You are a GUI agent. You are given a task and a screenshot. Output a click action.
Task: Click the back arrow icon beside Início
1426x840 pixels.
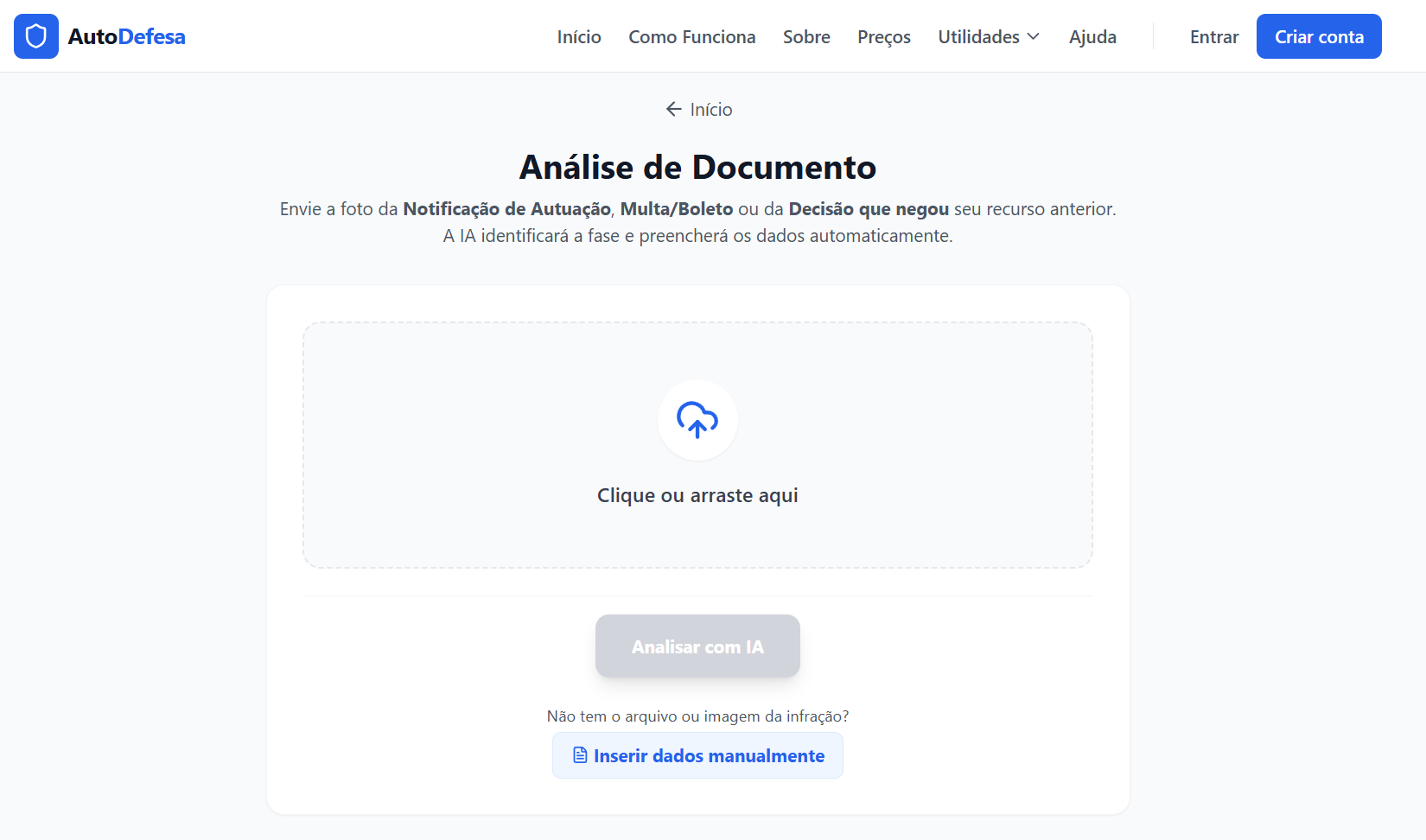[674, 109]
